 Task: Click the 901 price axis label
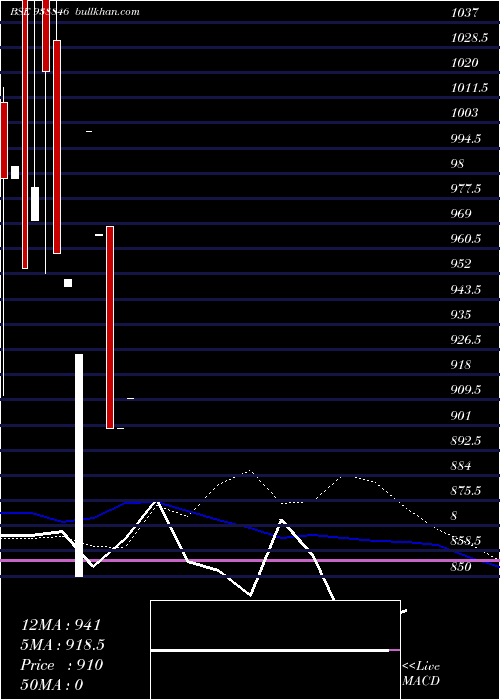(461, 416)
